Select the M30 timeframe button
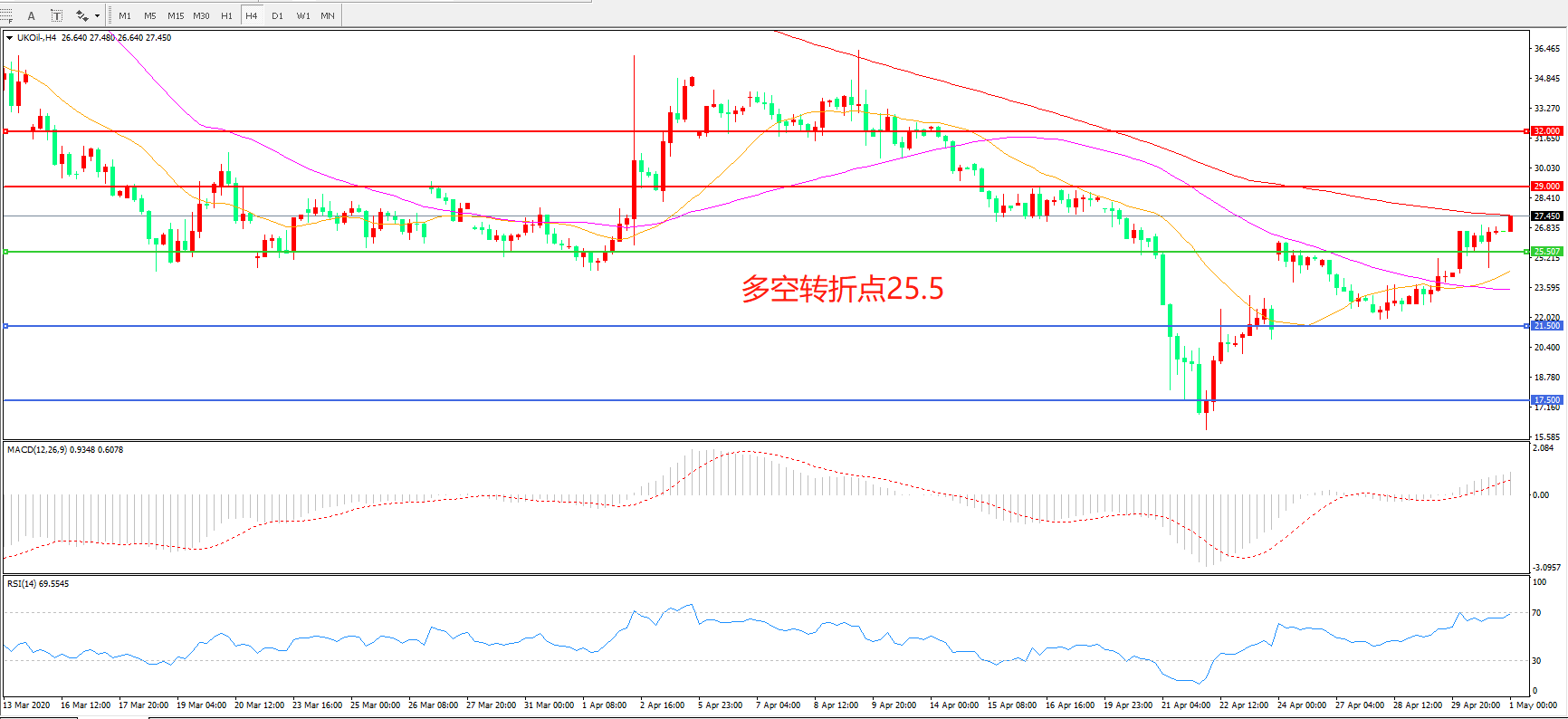The width and height of the screenshot is (1568, 719). pyautogui.click(x=201, y=15)
